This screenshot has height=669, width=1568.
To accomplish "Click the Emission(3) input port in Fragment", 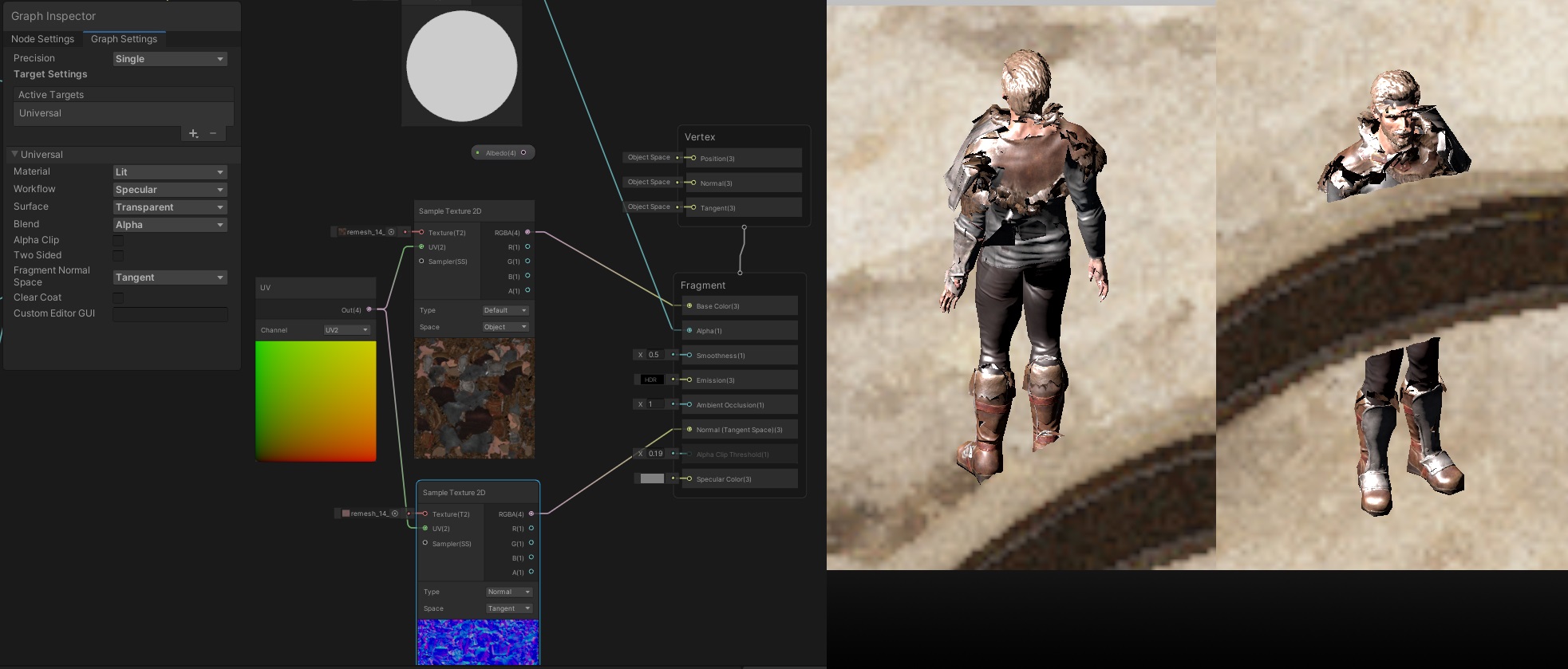I will tap(689, 380).
